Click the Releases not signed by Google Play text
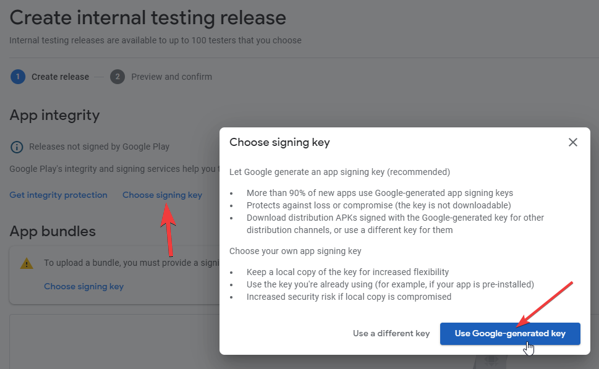600x370 pixels. coord(99,147)
